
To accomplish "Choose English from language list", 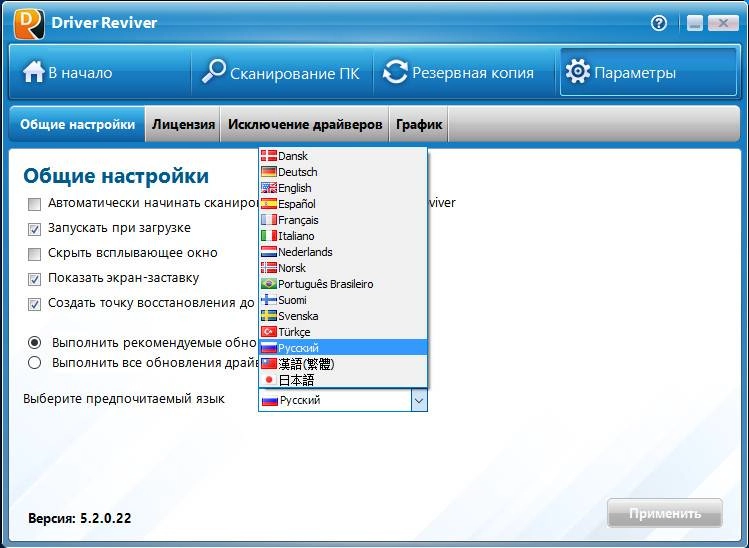I will 343,188.
